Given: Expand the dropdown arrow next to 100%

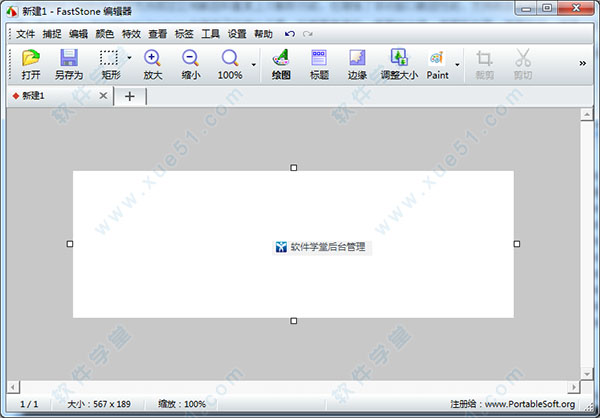Looking at the screenshot, I should click(253, 65).
